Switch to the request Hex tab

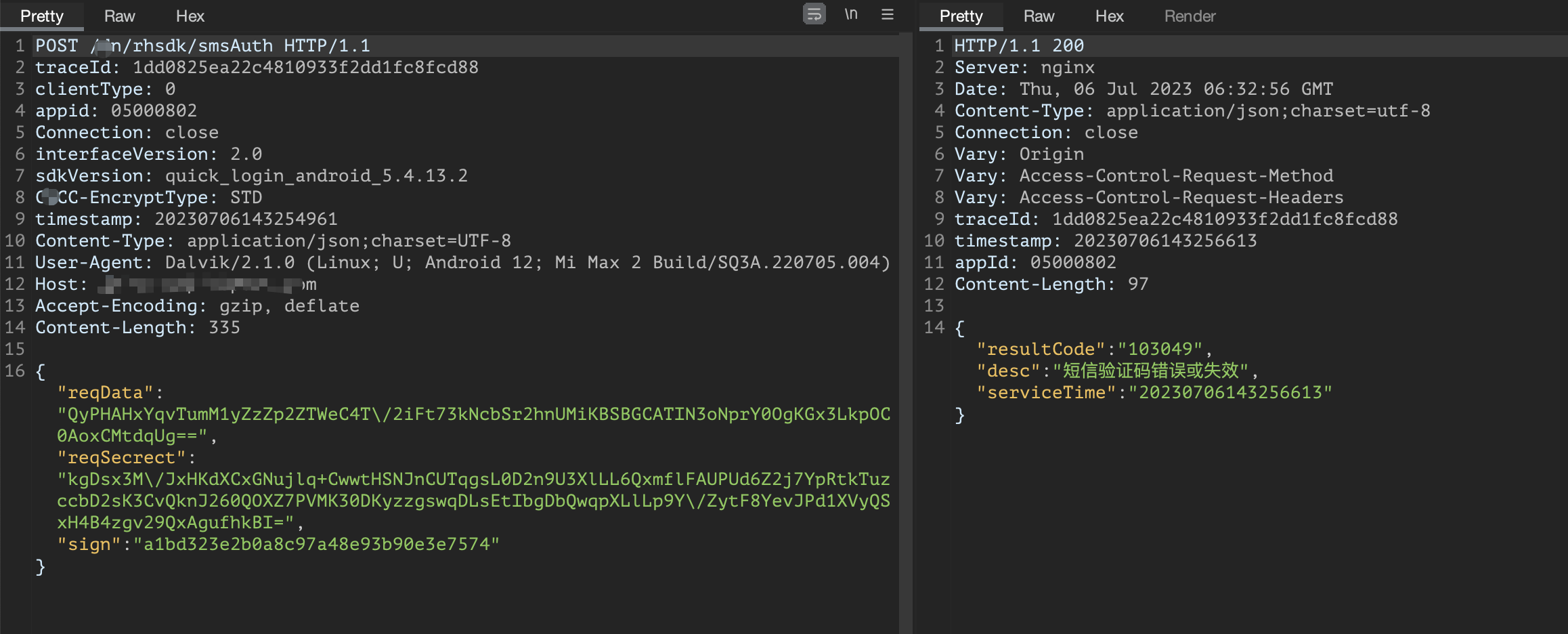(190, 16)
